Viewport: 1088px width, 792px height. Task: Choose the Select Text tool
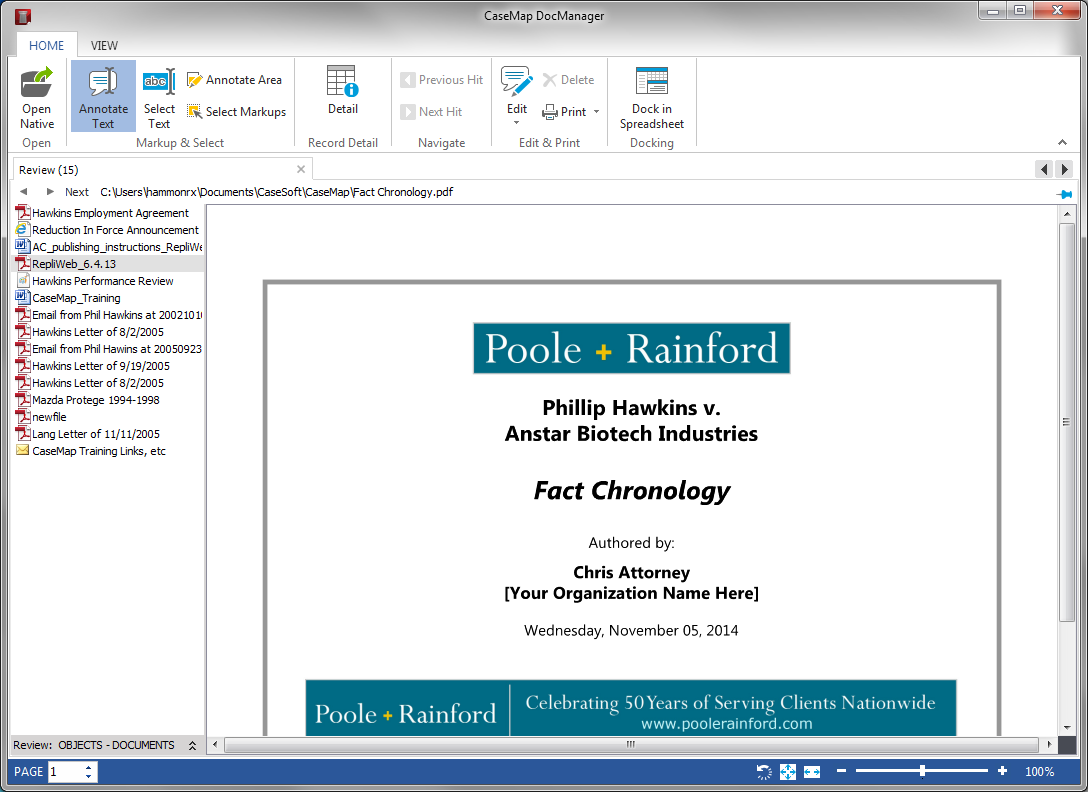point(159,96)
